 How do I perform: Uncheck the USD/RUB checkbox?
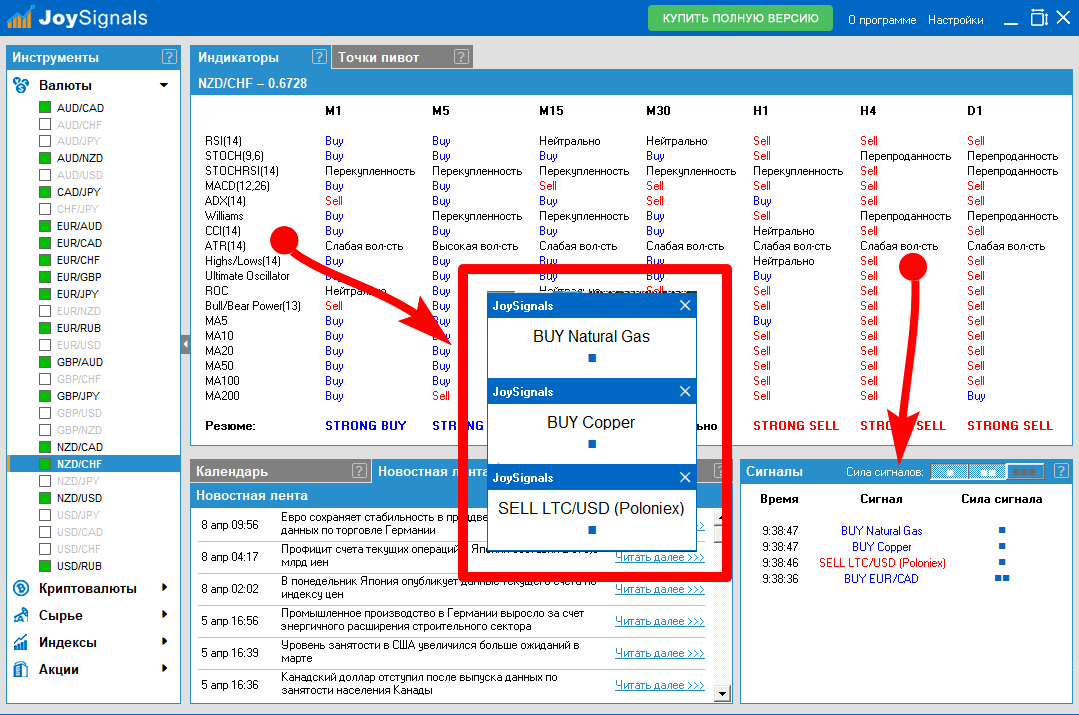coord(45,566)
